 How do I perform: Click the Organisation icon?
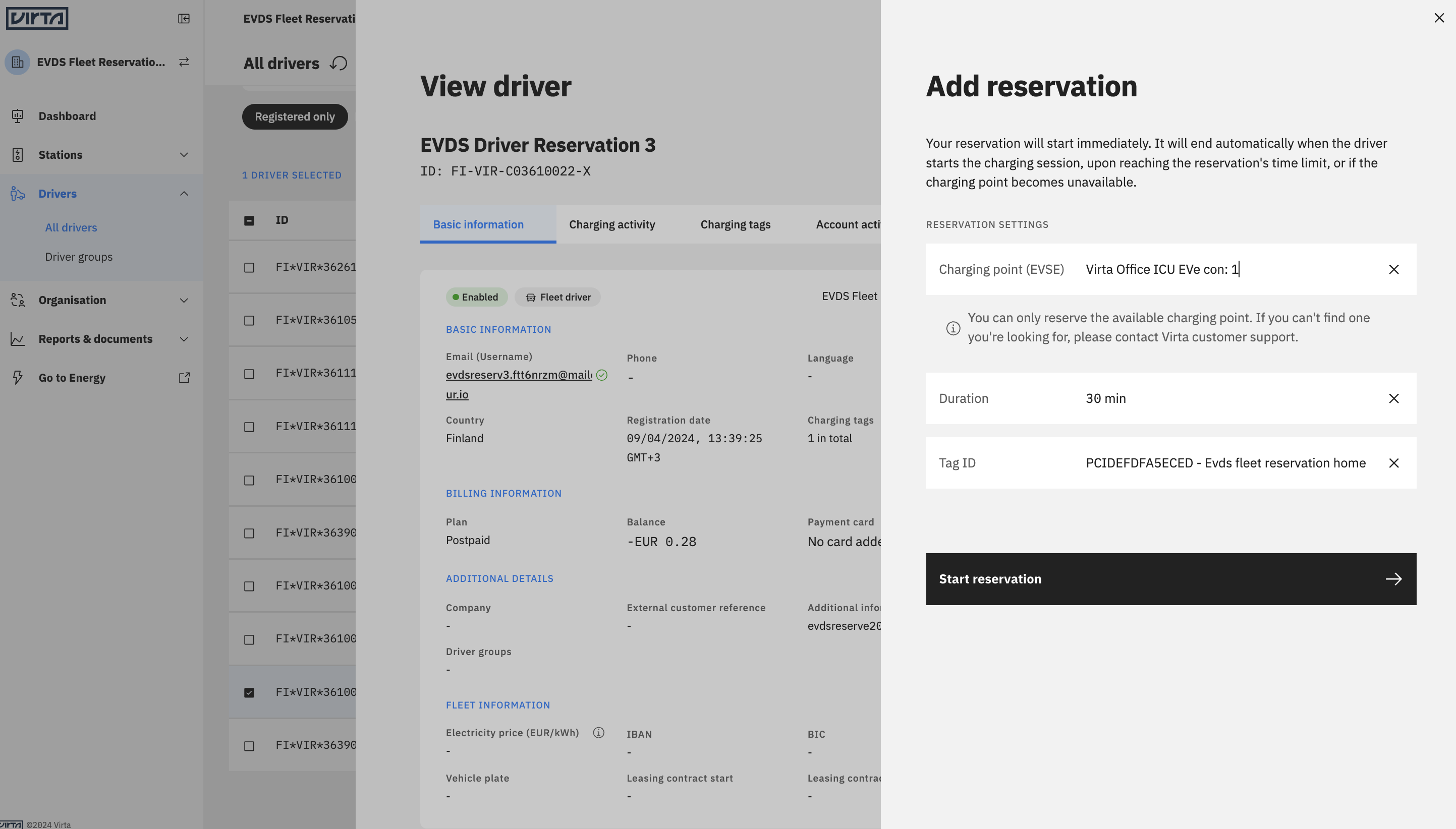(18, 300)
